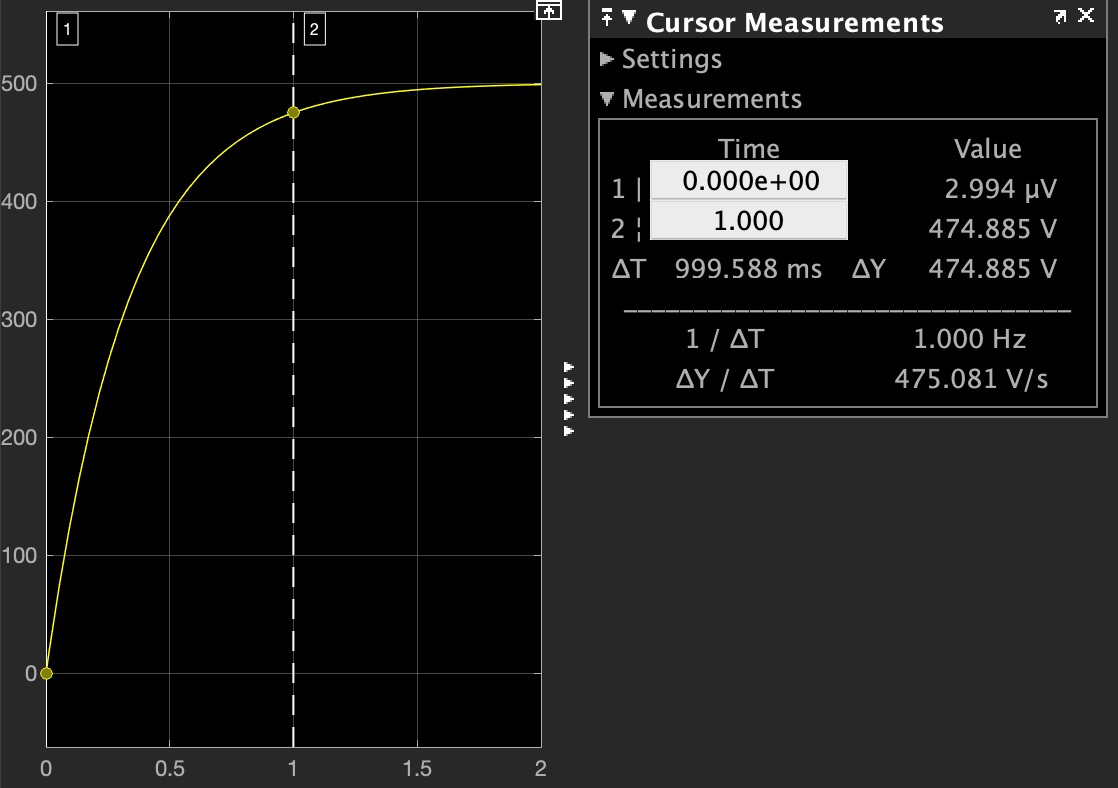Click the dock-to-top icon of Cursor Measurements panel

point(607,17)
